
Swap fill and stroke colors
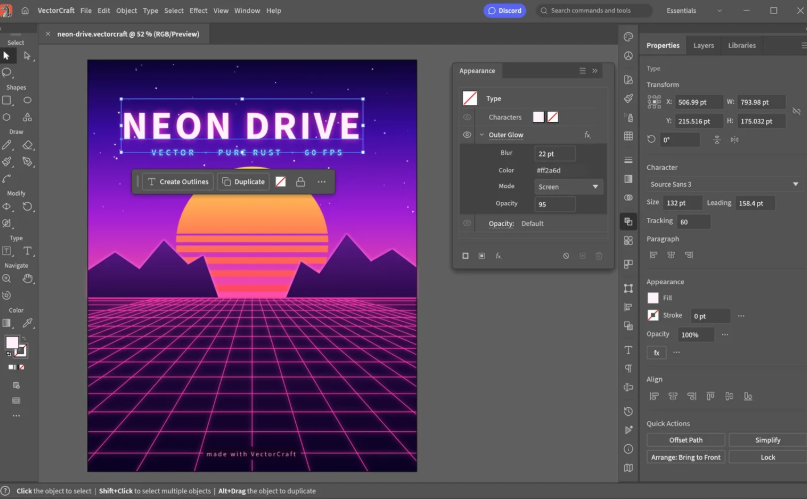click(x=24, y=338)
